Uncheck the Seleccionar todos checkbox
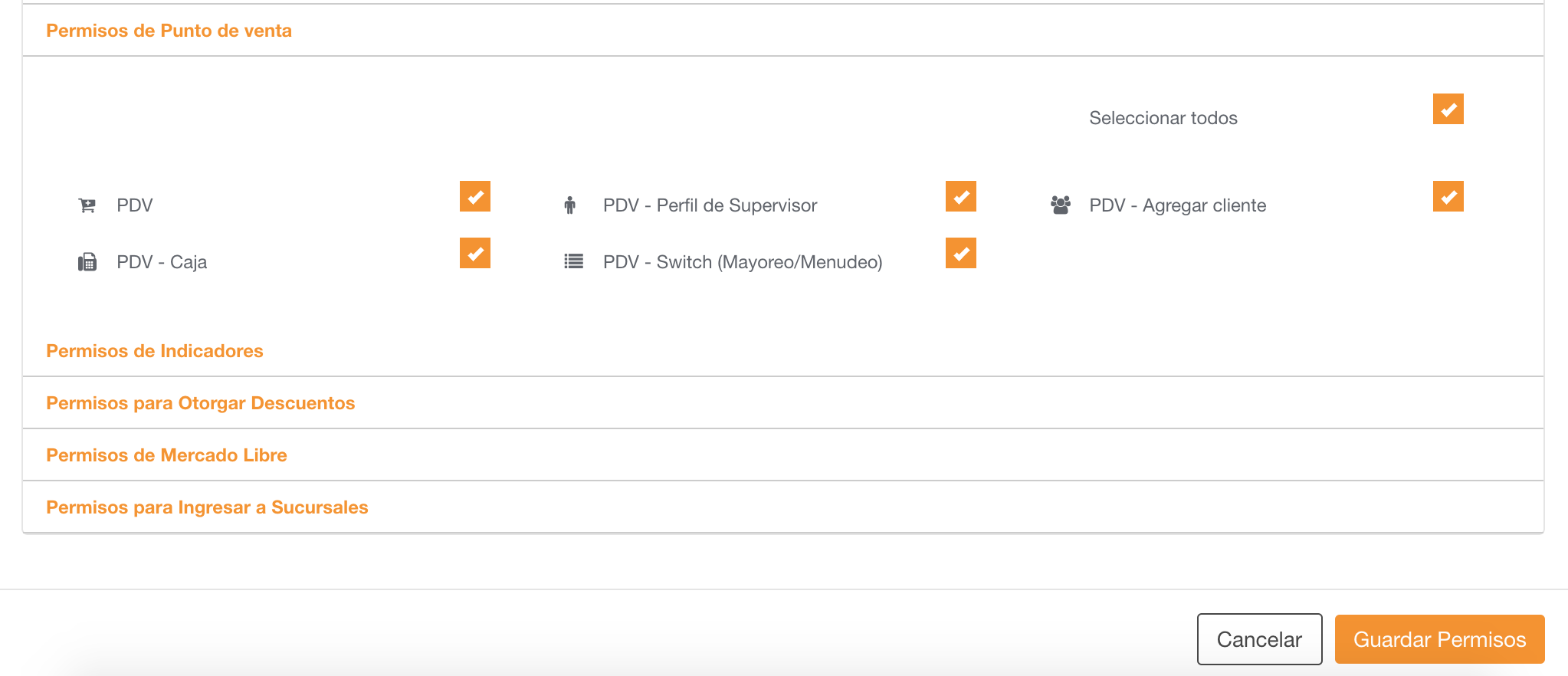The width and height of the screenshot is (1568, 676). click(x=1448, y=109)
